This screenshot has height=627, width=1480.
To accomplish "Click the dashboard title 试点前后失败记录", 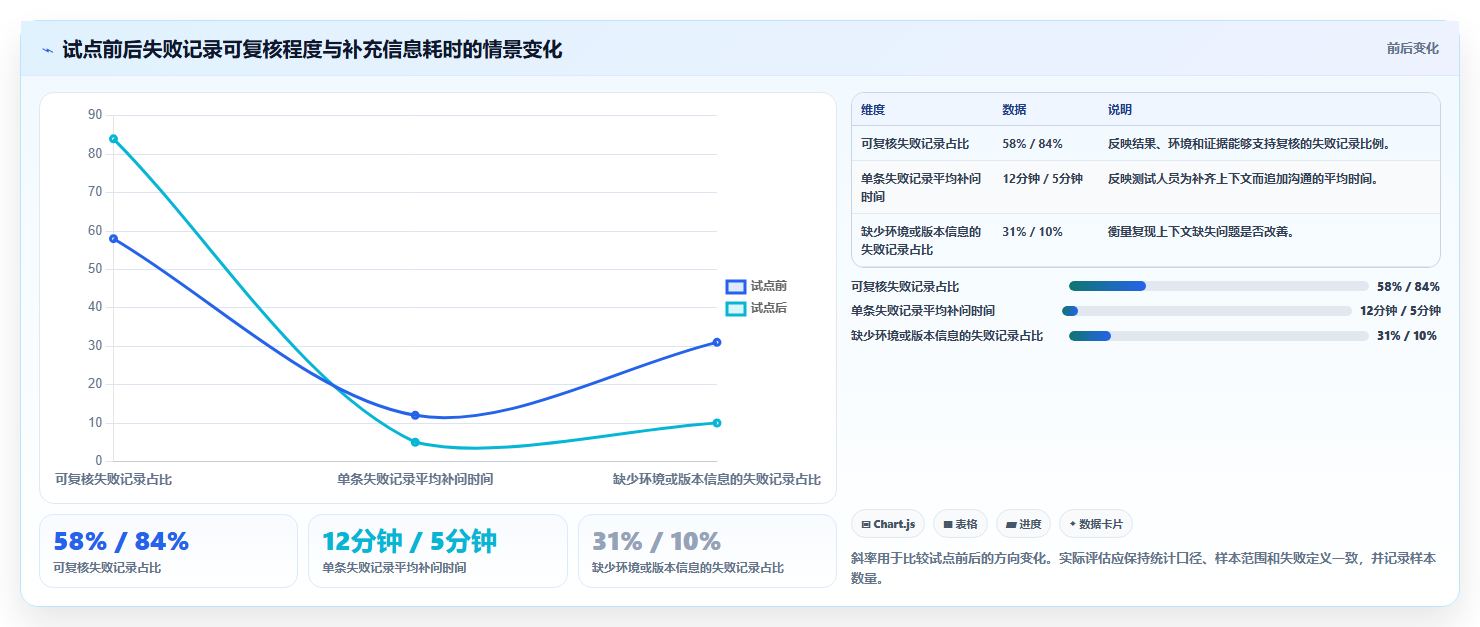I will [x=312, y=49].
